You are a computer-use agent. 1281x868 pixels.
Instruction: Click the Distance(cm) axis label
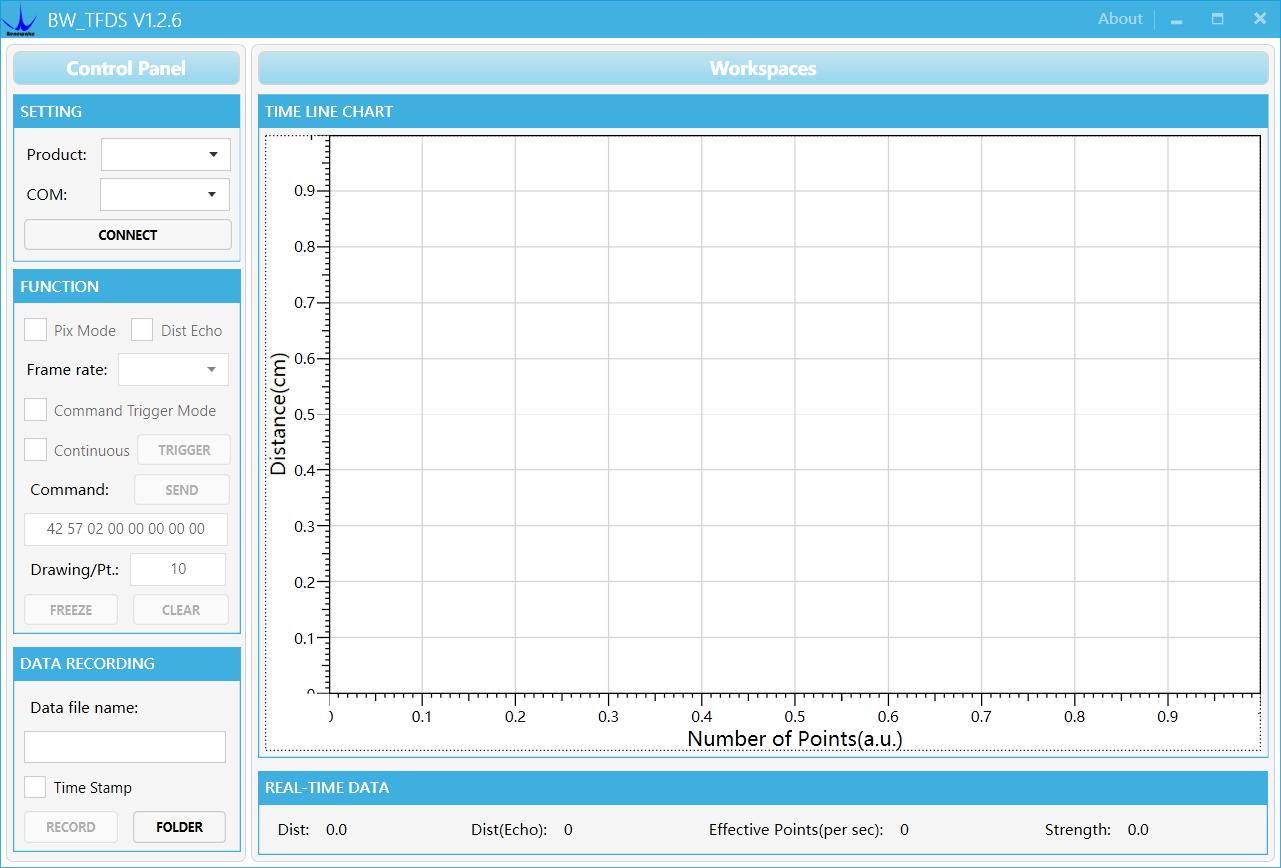click(278, 413)
